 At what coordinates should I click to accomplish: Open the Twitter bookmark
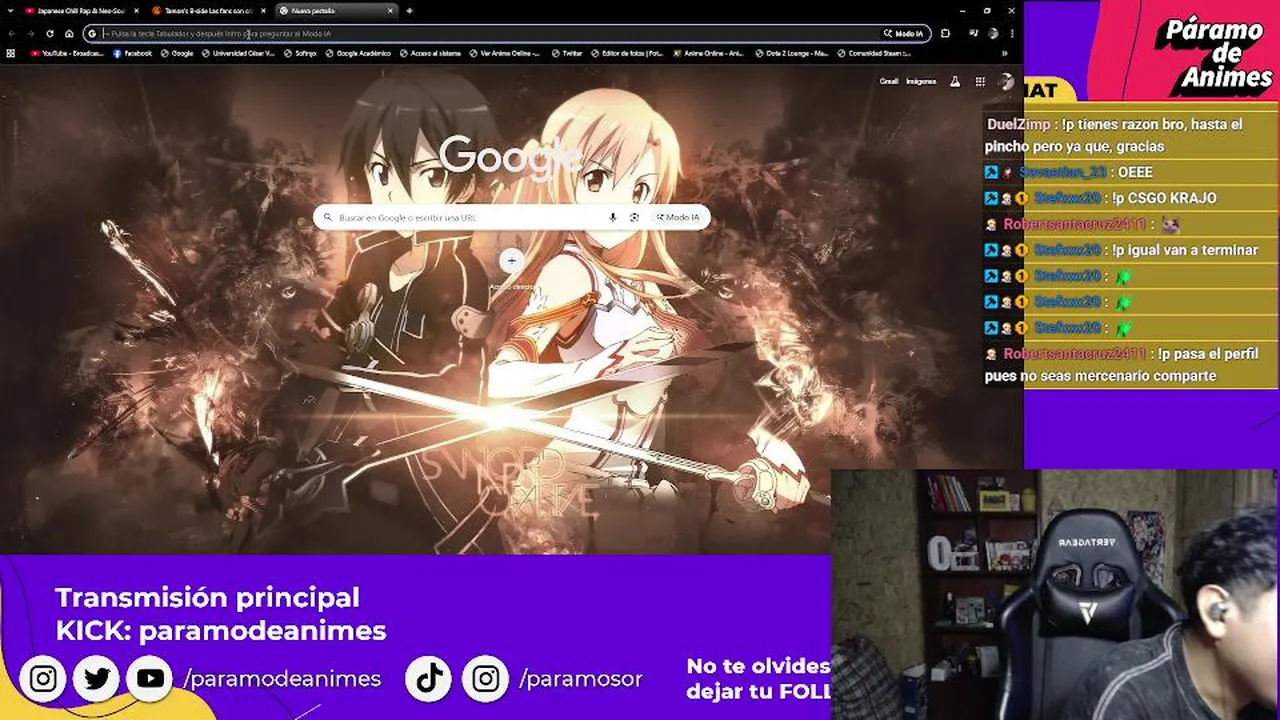[x=567, y=53]
